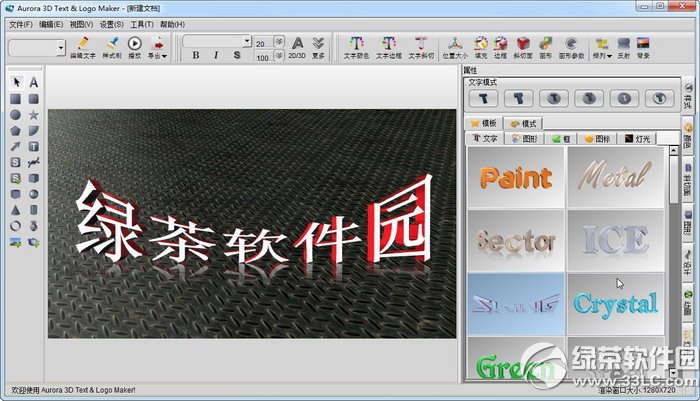The width and height of the screenshot is (700, 401).
Task: Select the last 文字模式 ring T button
Action: 659,98
